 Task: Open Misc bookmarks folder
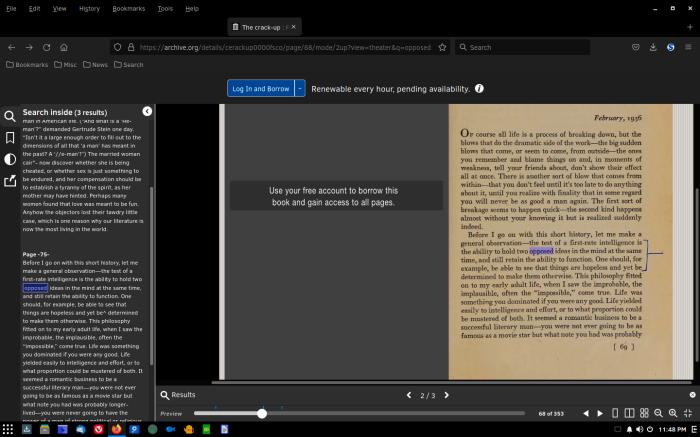pos(65,65)
